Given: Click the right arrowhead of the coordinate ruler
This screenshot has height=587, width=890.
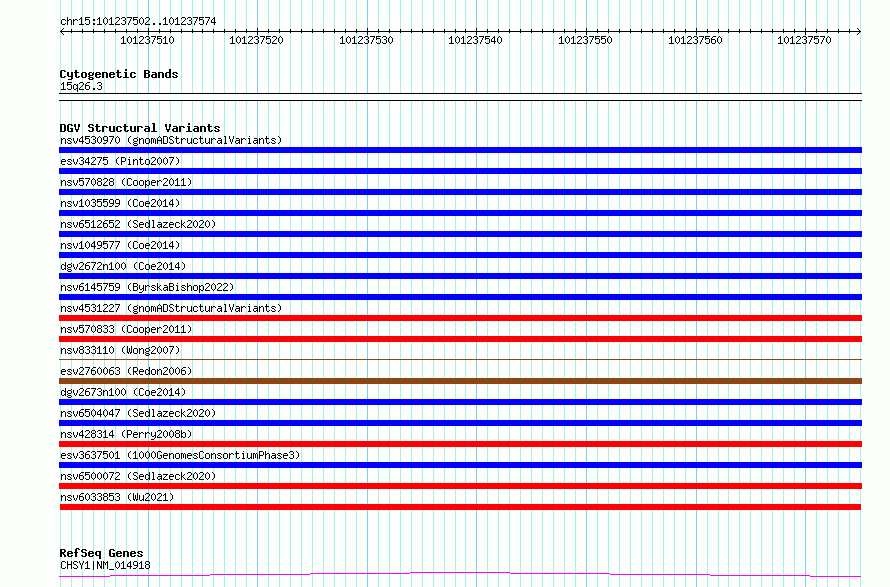Looking at the screenshot, I should pyautogui.click(x=859, y=31).
